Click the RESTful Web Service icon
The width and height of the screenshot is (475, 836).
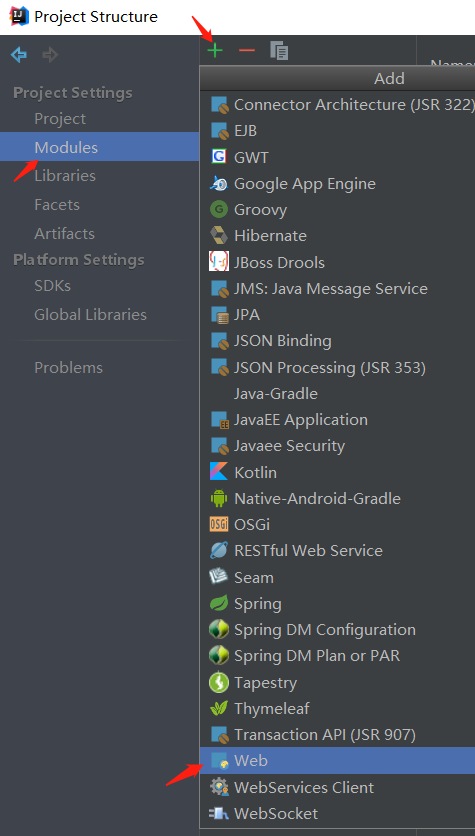pyautogui.click(x=219, y=551)
